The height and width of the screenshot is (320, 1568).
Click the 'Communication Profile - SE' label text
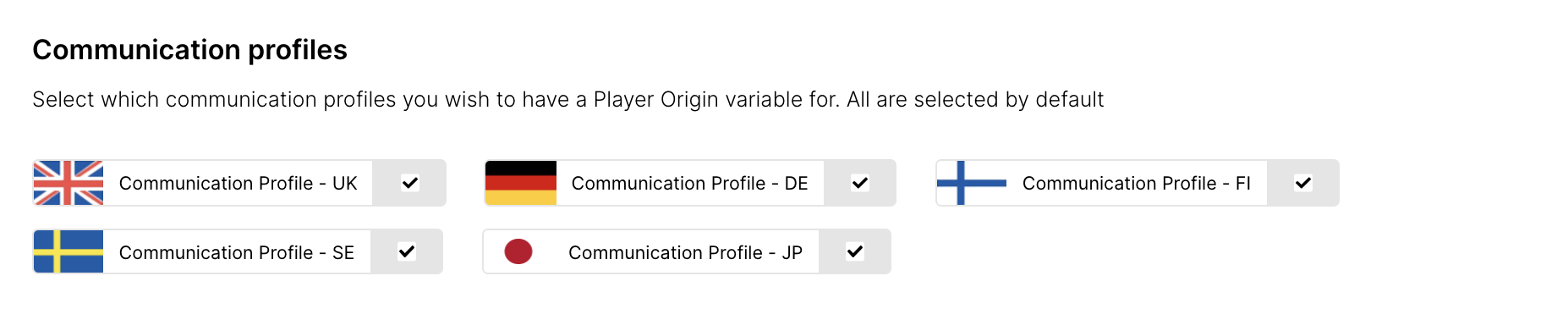point(237,253)
